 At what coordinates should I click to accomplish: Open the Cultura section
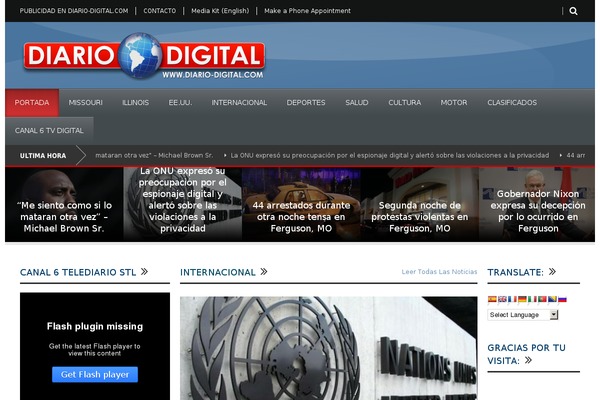point(404,103)
